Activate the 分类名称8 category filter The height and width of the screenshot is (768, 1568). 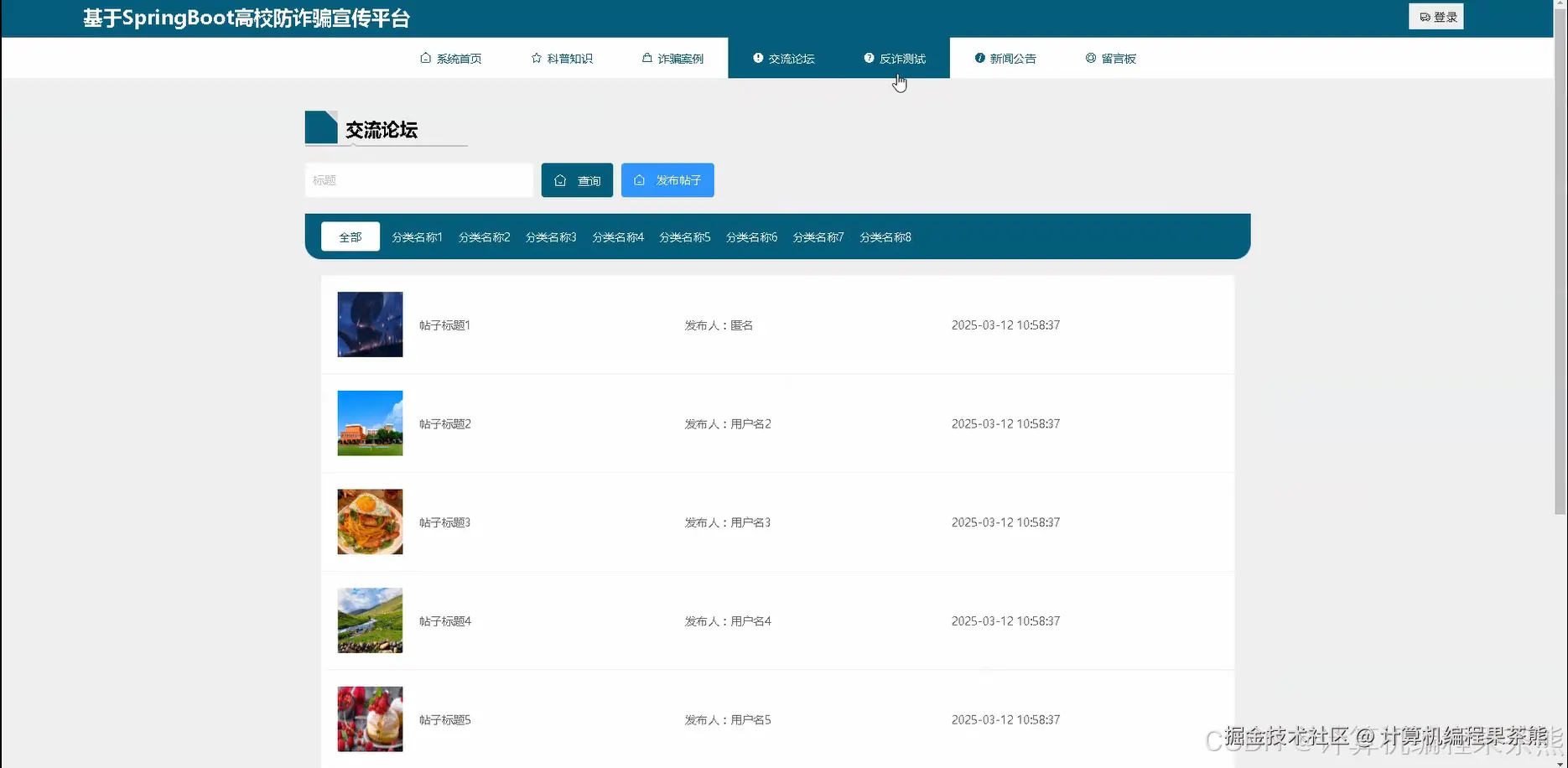(x=885, y=236)
